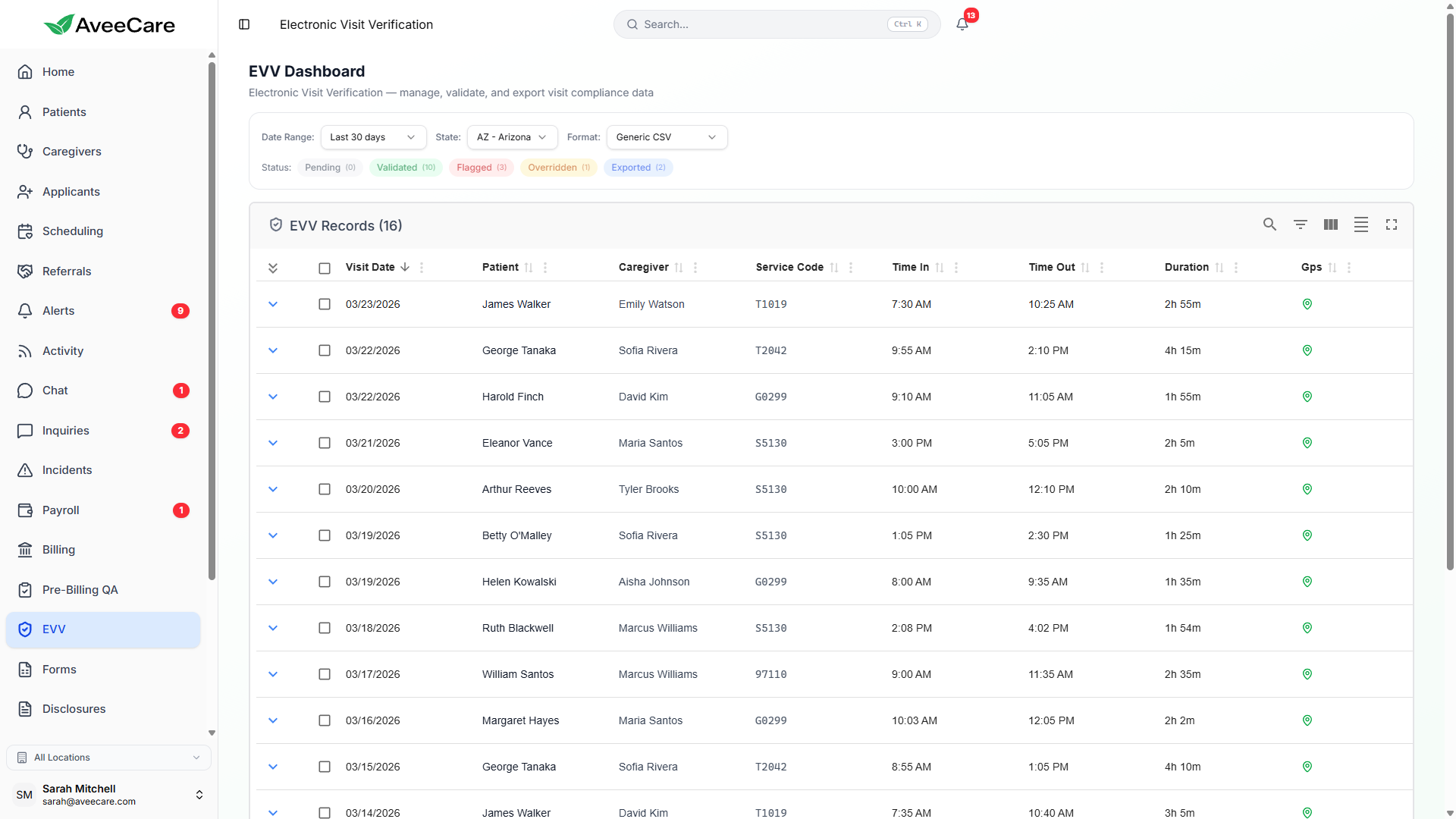Open the filter options for EVV Records
The height and width of the screenshot is (819, 1456).
click(1301, 224)
